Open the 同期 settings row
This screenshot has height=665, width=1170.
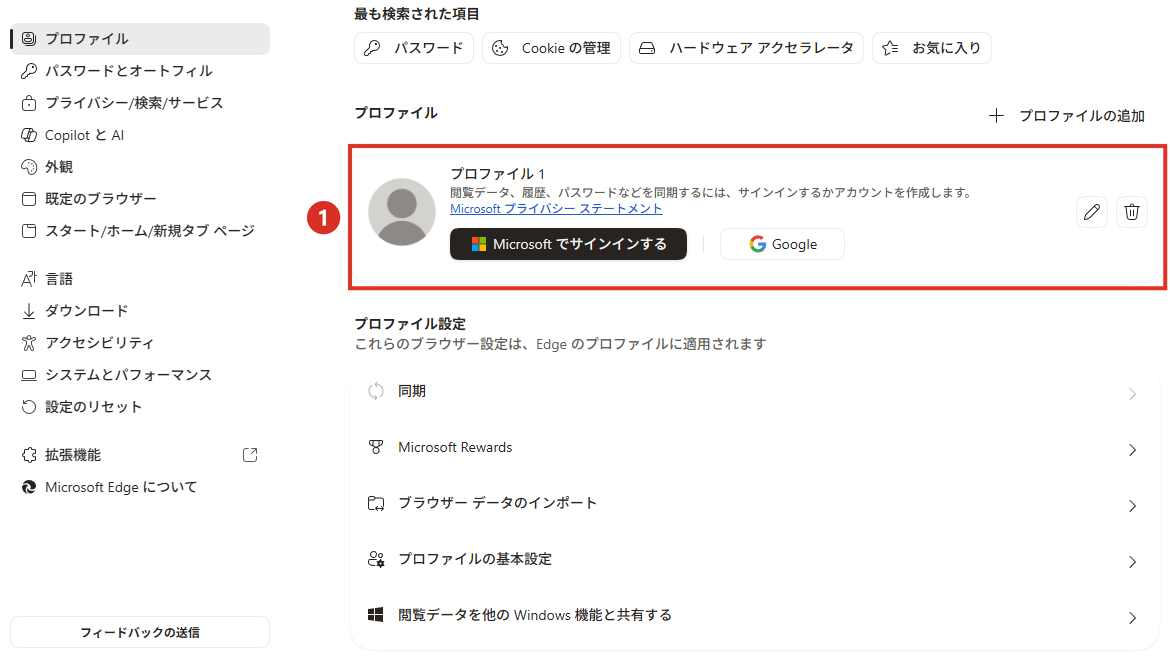(x=754, y=392)
